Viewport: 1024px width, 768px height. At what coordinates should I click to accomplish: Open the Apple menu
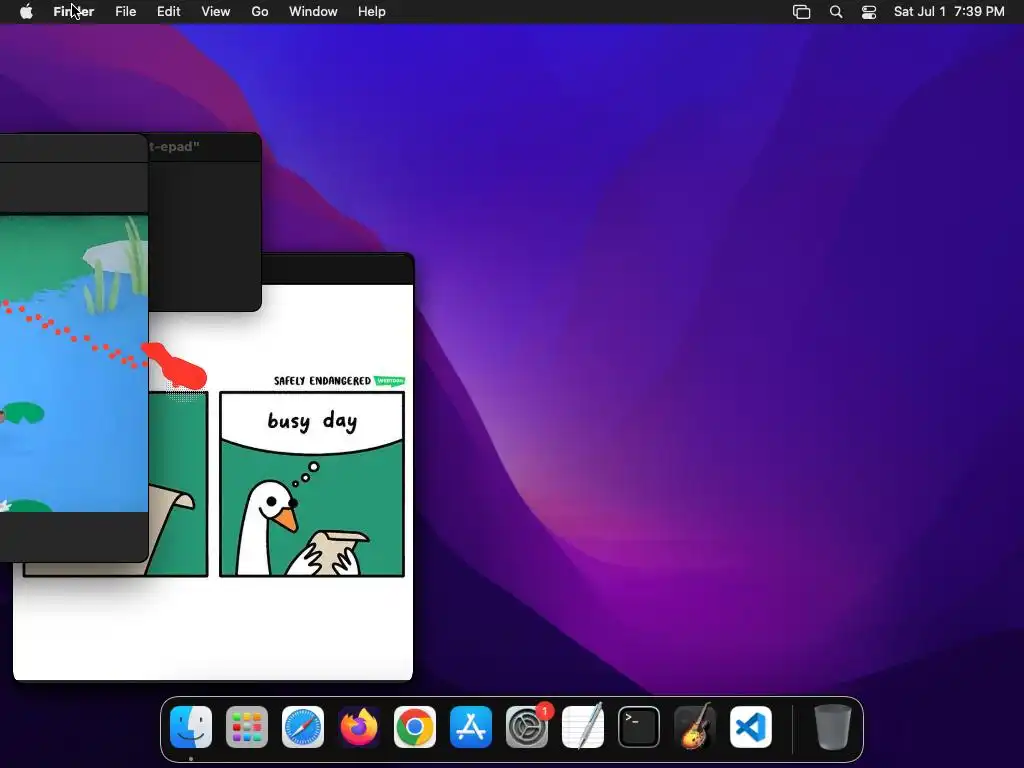coord(26,12)
